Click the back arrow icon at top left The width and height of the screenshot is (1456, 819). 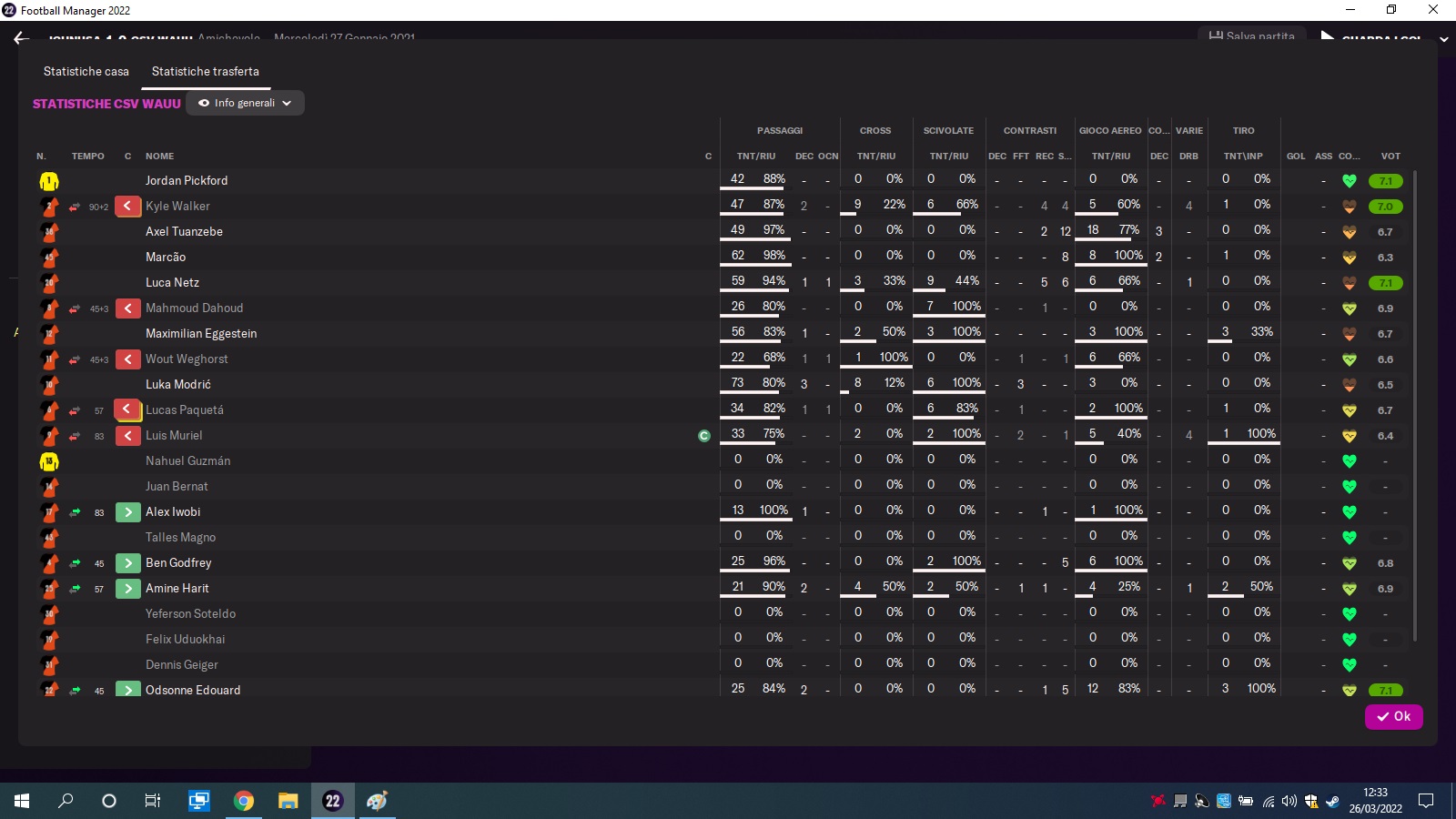click(x=21, y=38)
